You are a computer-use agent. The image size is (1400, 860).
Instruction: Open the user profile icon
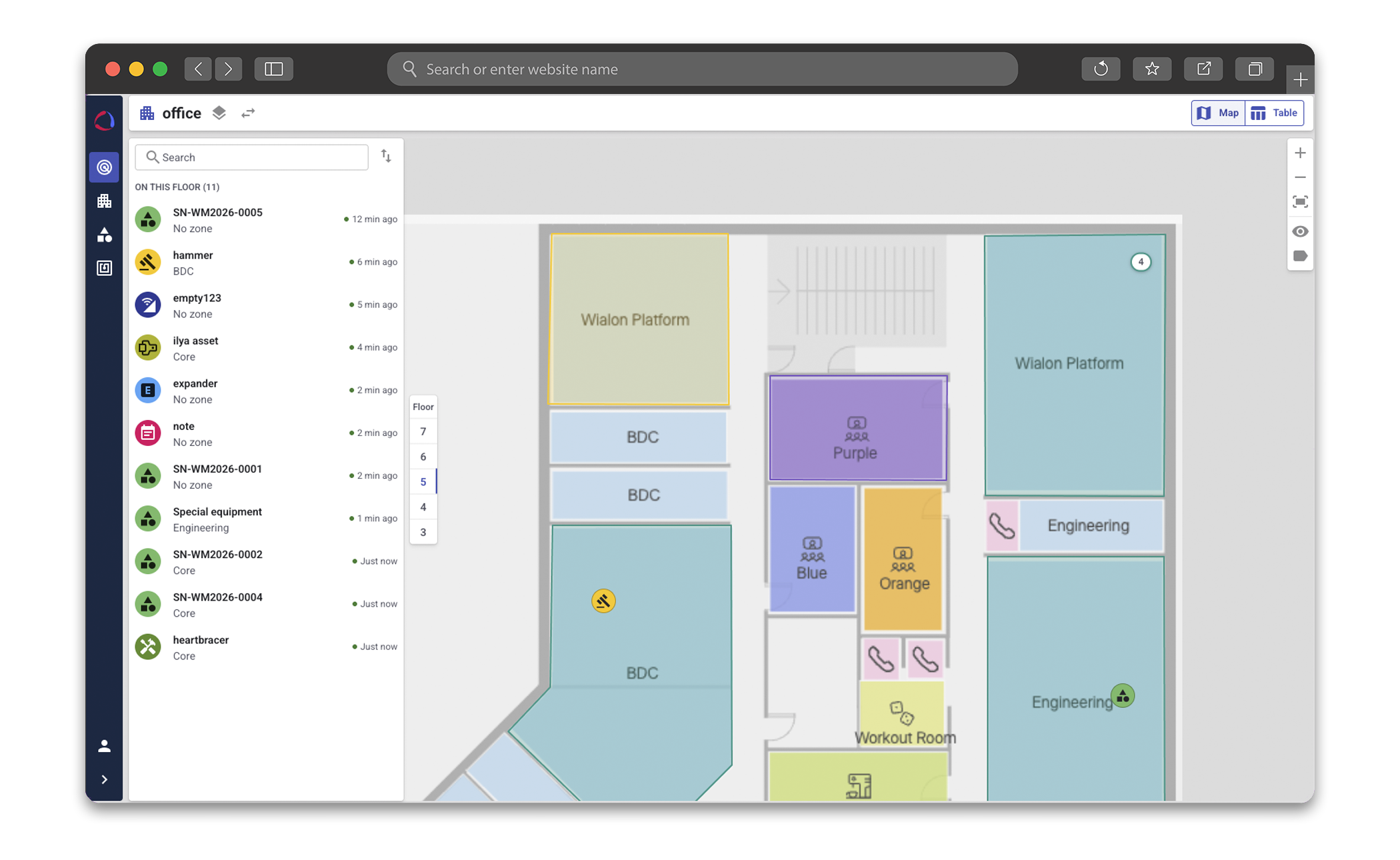[104, 746]
